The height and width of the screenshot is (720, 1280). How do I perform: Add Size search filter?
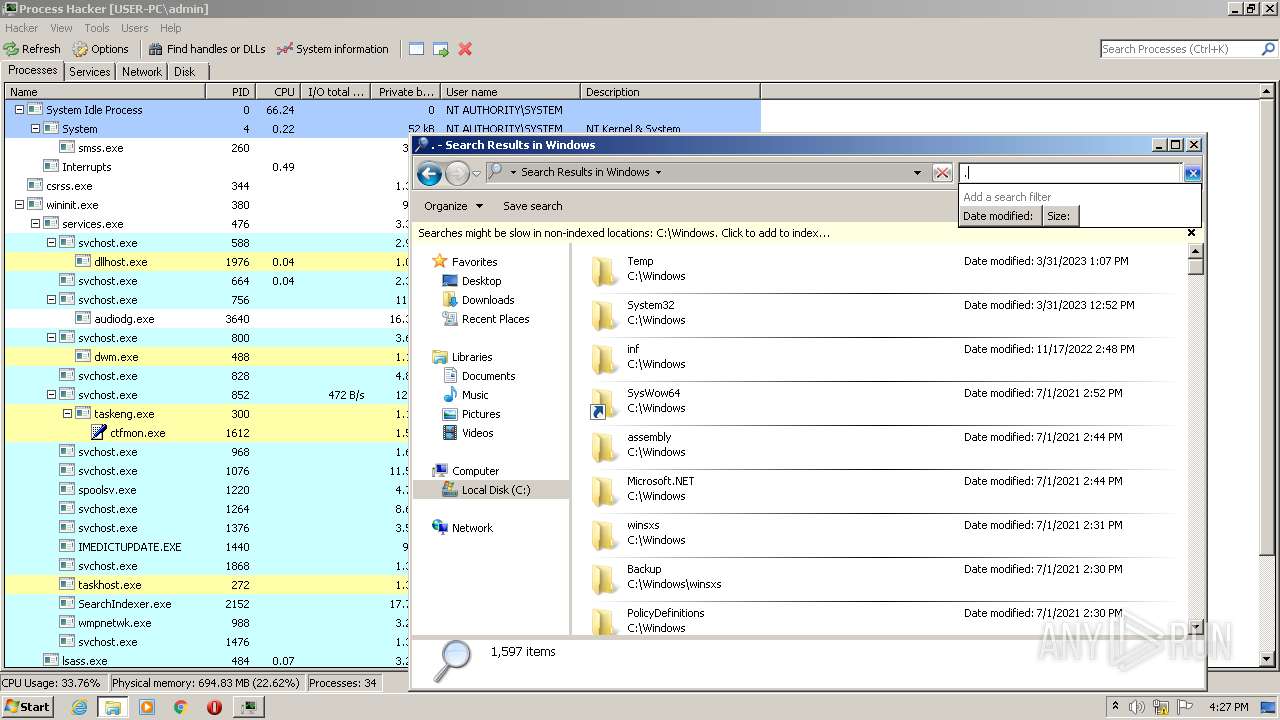[1059, 216]
